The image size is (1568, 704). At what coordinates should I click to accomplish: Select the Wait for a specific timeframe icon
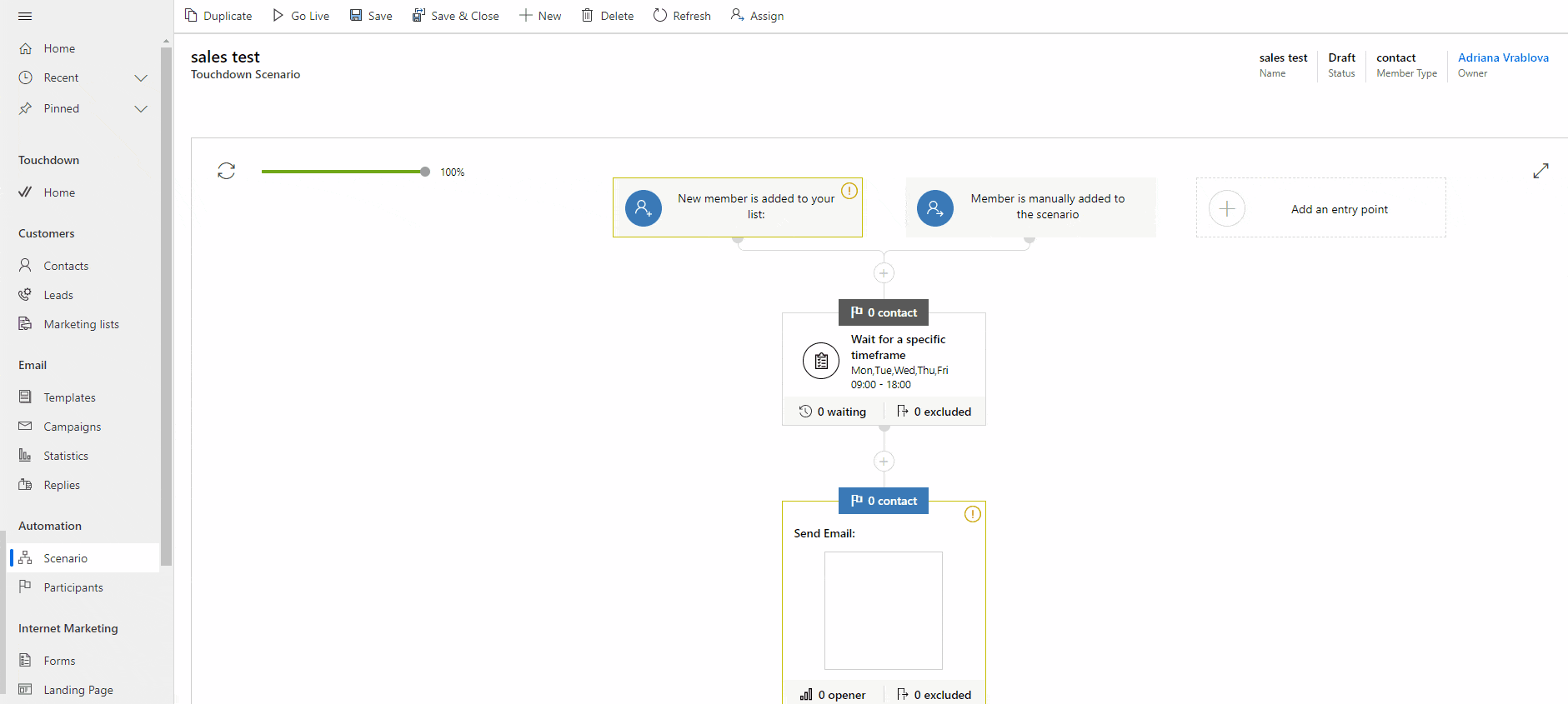(x=821, y=361)
